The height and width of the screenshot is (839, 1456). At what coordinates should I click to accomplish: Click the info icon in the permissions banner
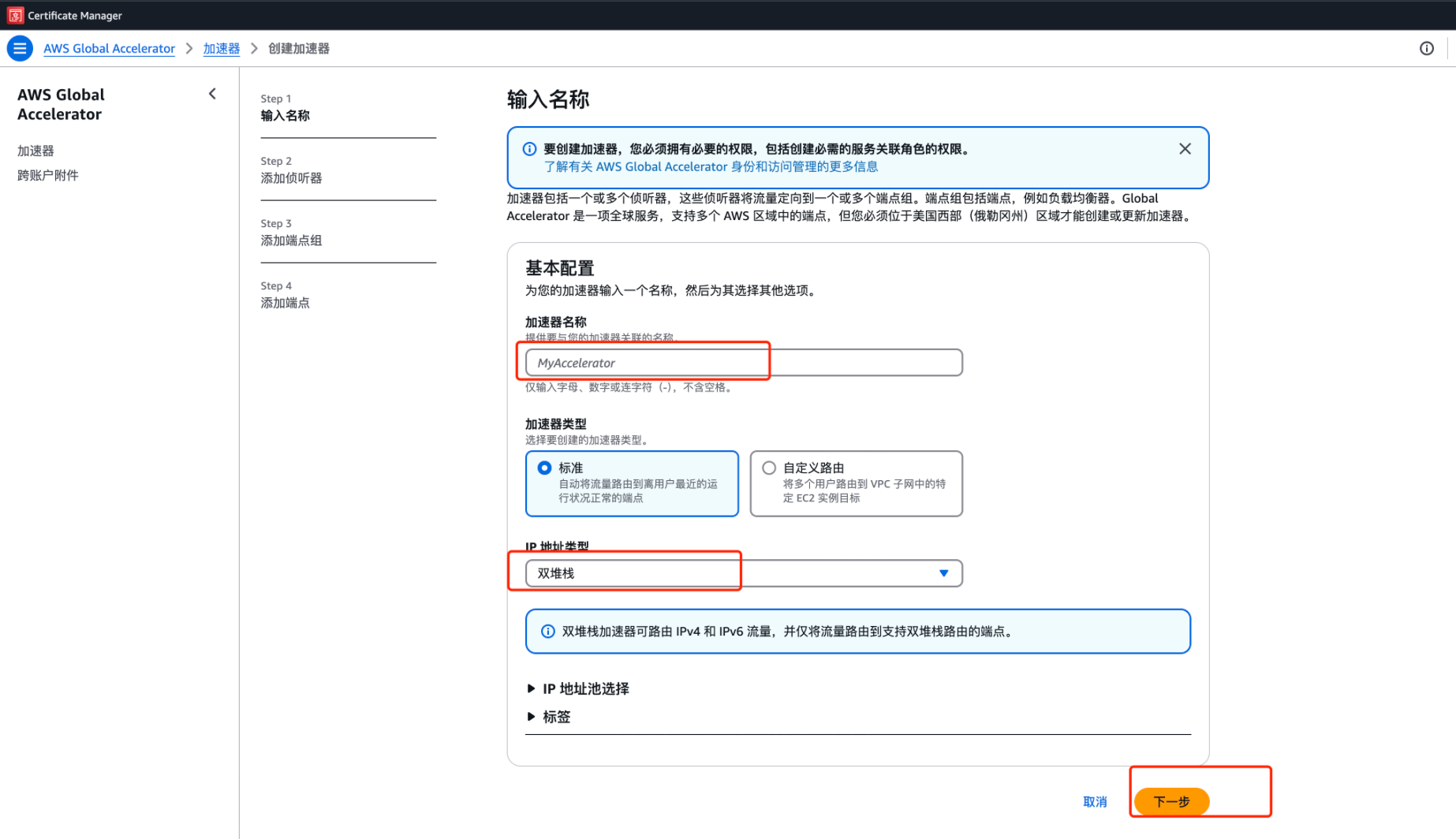coord(529,149)
